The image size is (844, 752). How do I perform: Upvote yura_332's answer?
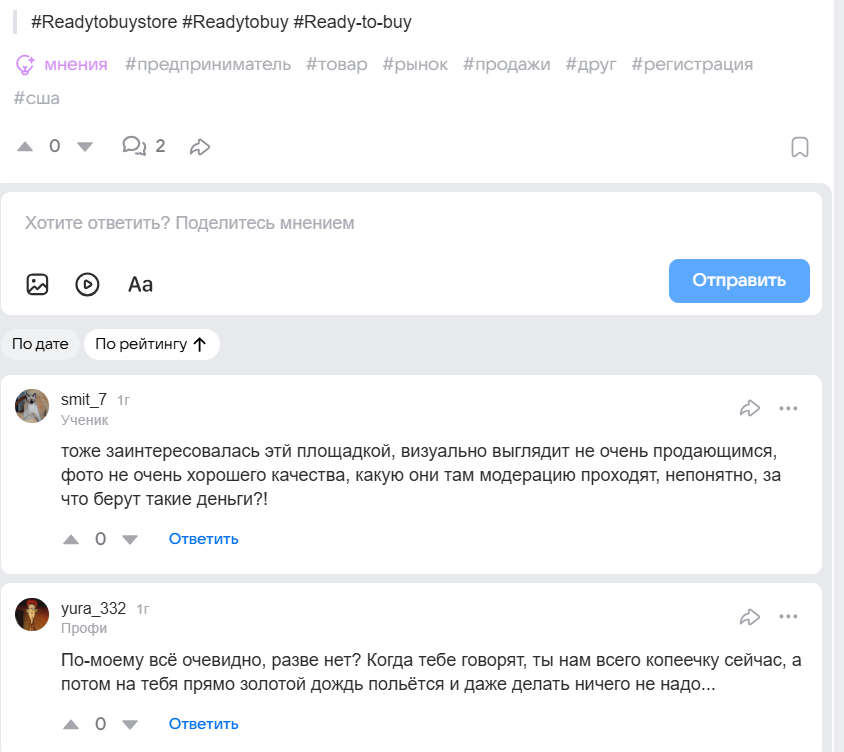click(71, 724)
